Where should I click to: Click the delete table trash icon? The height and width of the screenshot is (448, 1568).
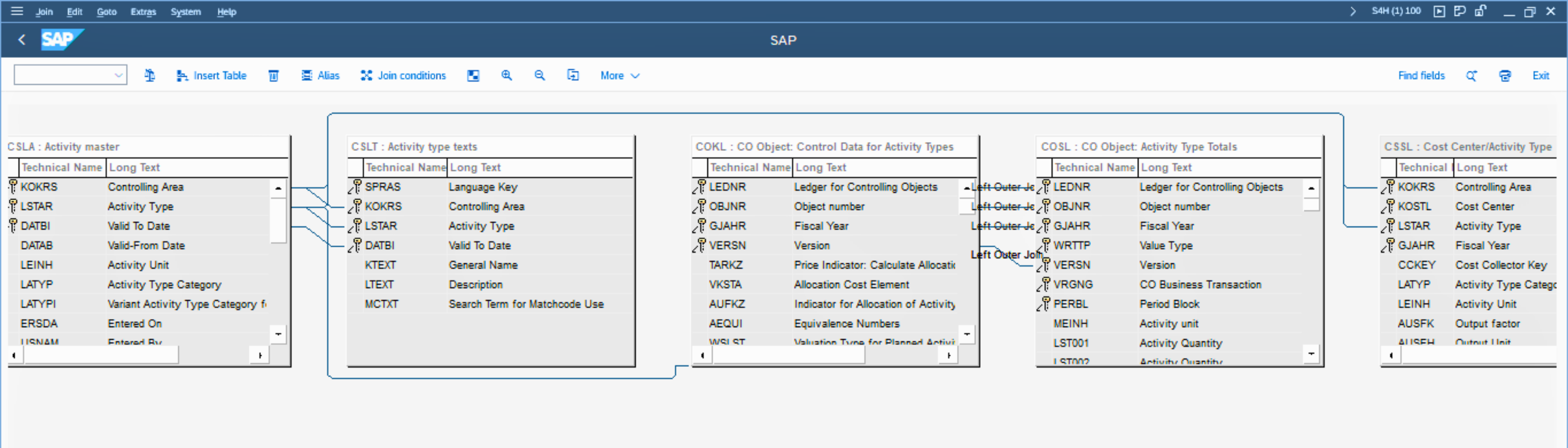(274, 75)
